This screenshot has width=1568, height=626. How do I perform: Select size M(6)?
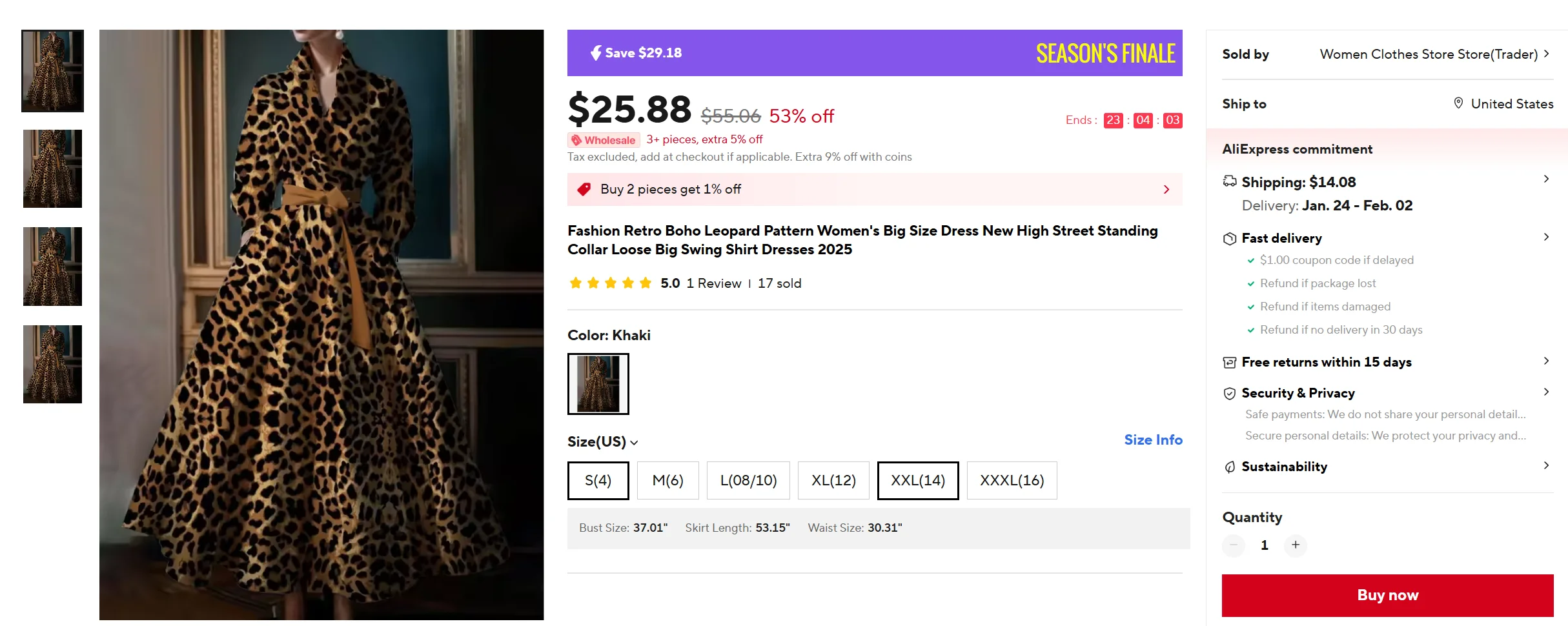pyautogui.click(x=667, y=481)
